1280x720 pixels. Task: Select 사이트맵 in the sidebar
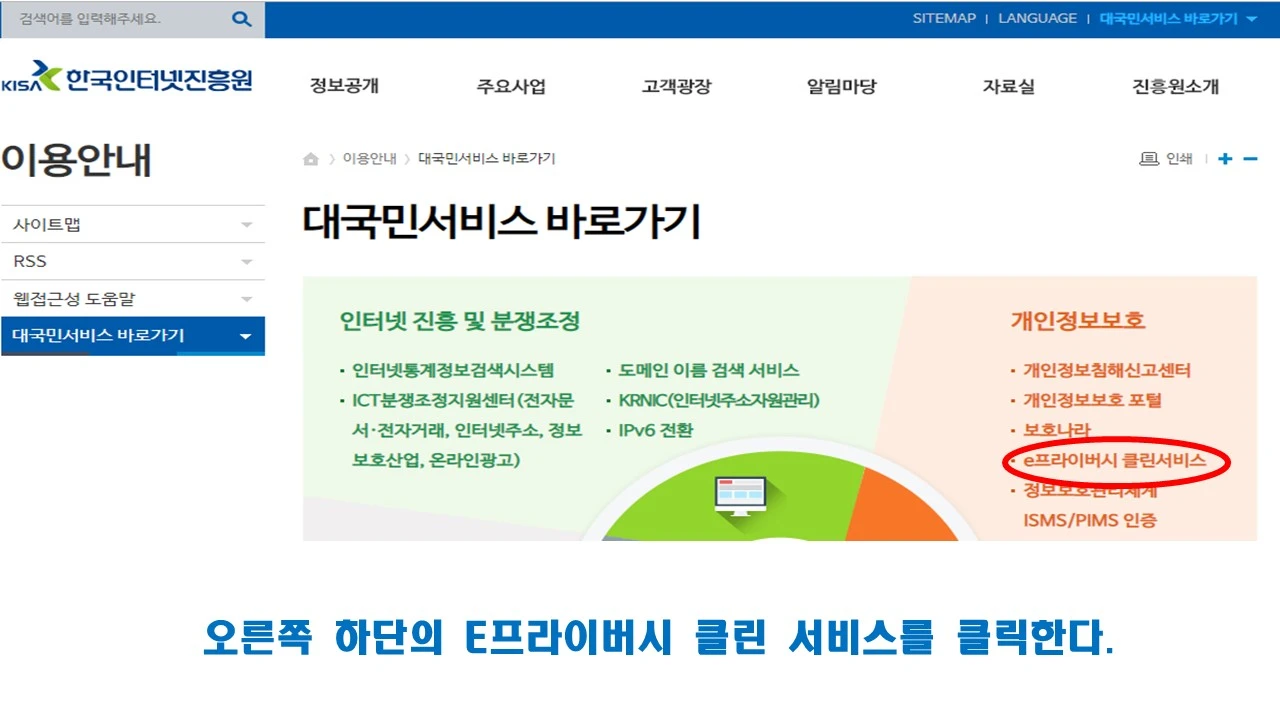[133, 225]
